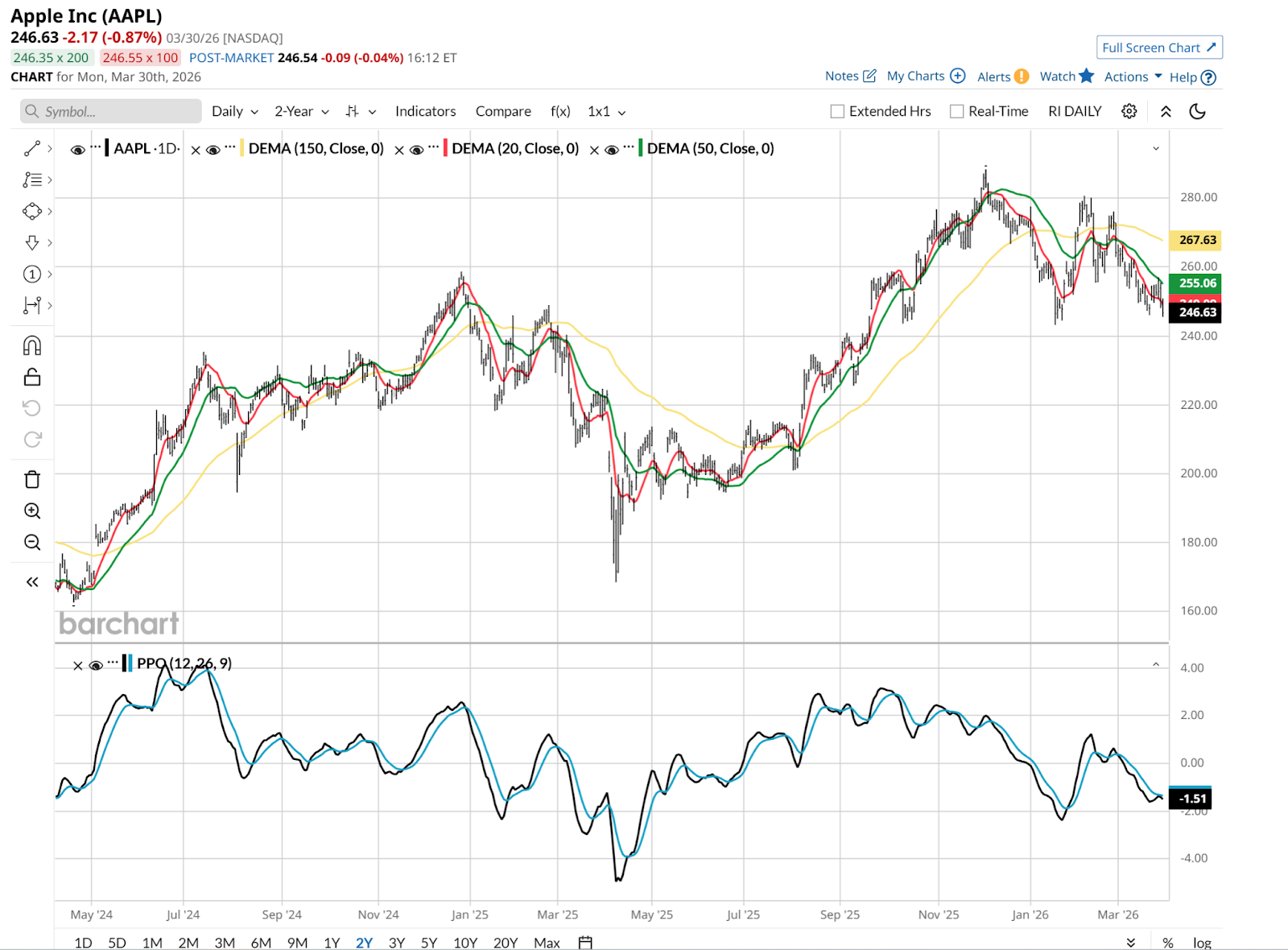Click the Symbol search input field
The height and width of the screenshot is (950, 1288).
click(111, 111)
